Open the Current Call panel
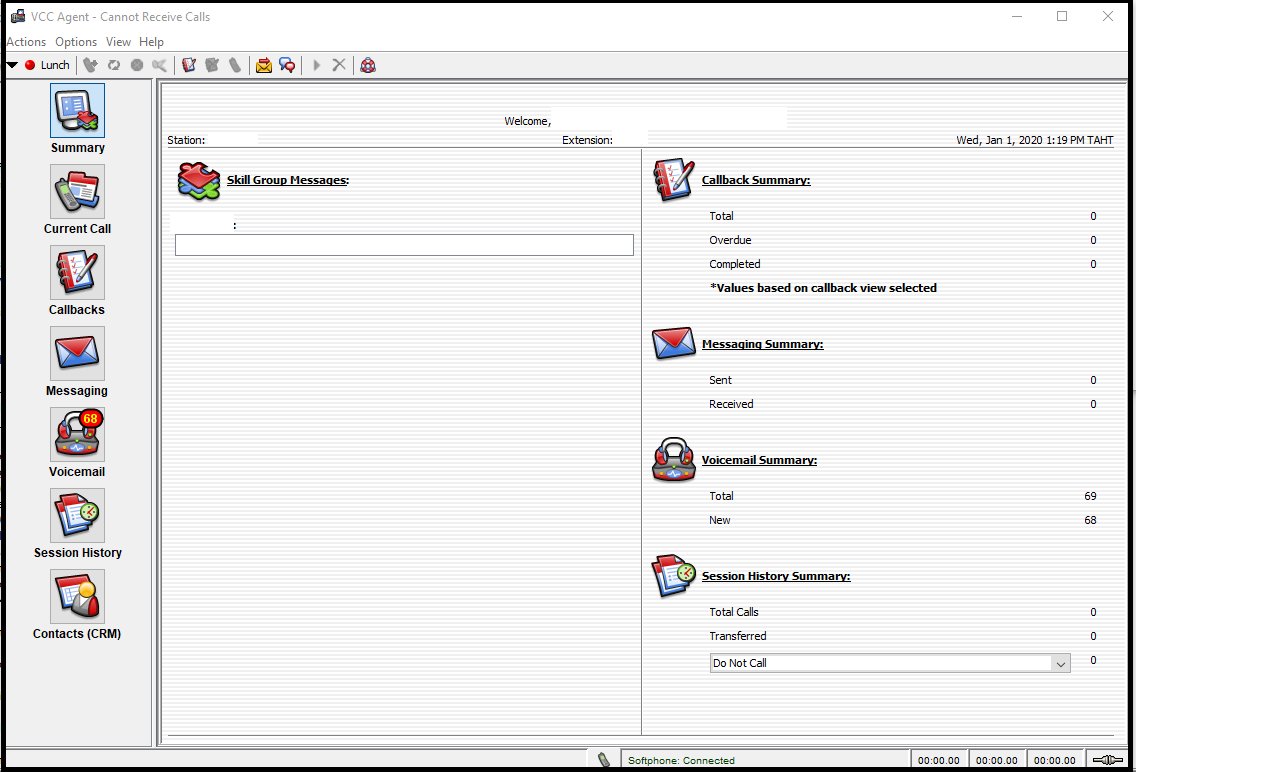Image resolution: width=1272 pixels, height=772 pixels. point(77,192)
